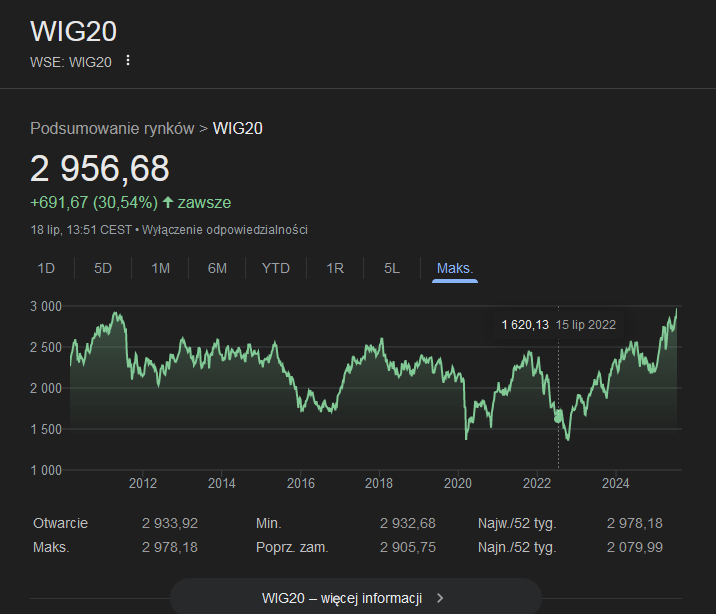Open the three-dot menu beside WSE: WIG20
The image size is (716, 614).
[128, 60]
